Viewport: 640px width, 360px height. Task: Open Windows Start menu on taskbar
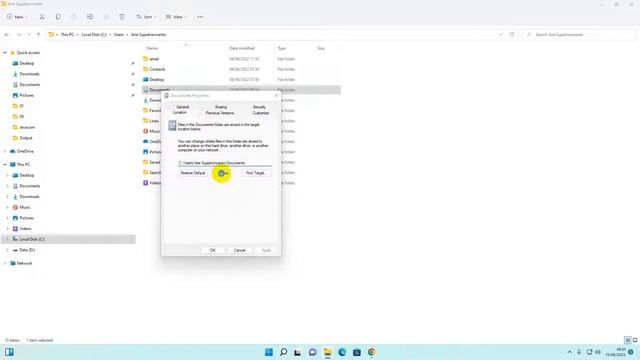[269, 352]
